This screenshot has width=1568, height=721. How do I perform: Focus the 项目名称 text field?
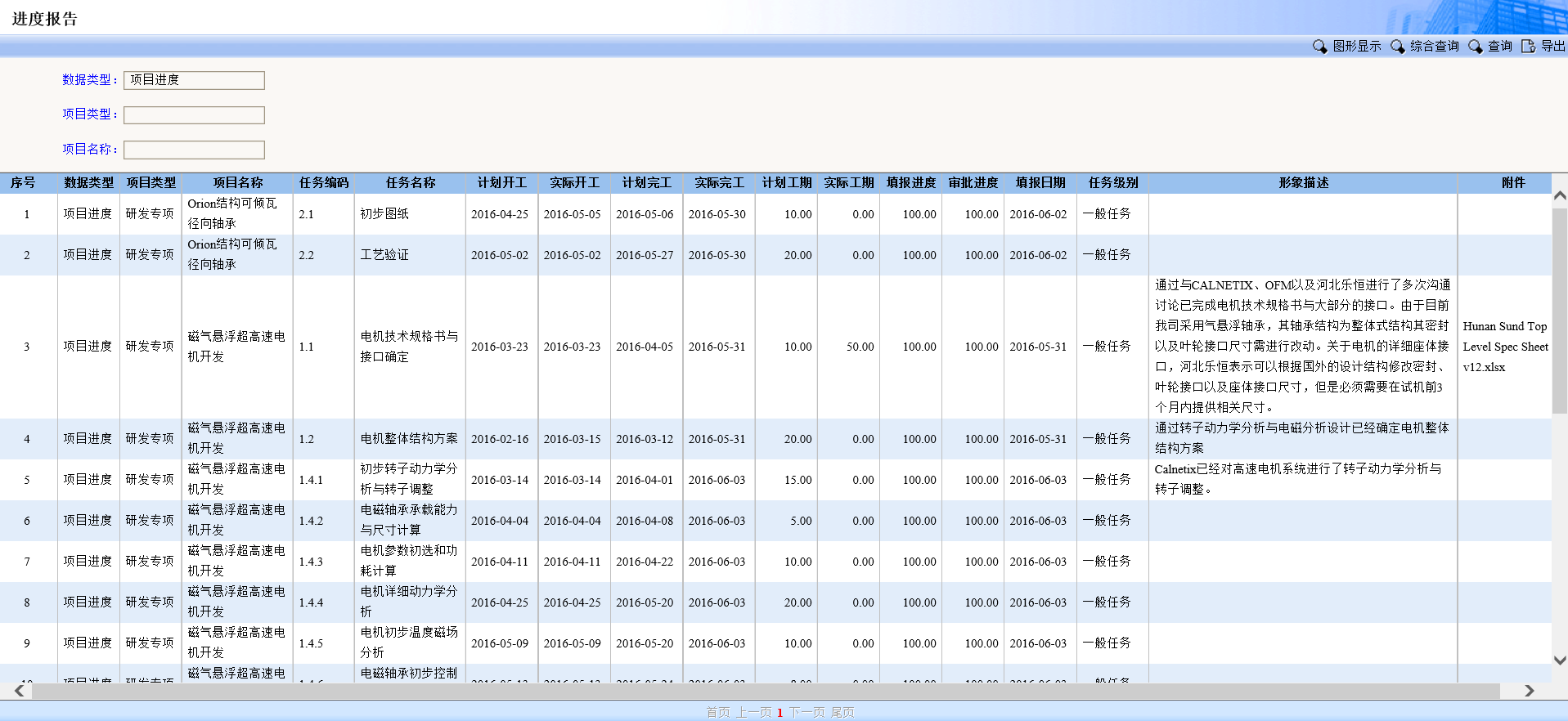pyautogui.click(x=194, y=150)
